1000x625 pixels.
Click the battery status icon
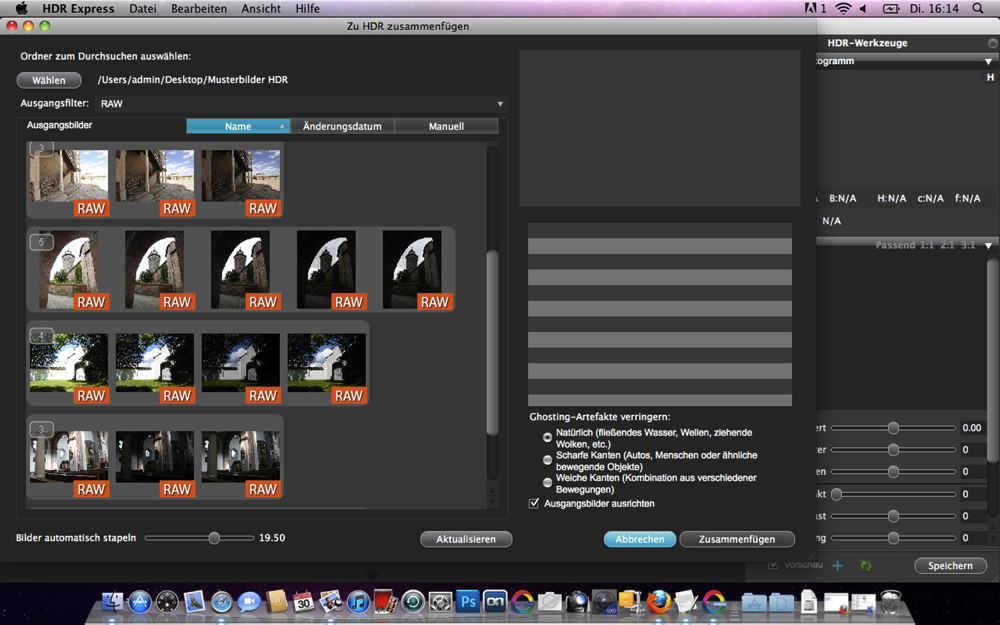tap(890, 8)
